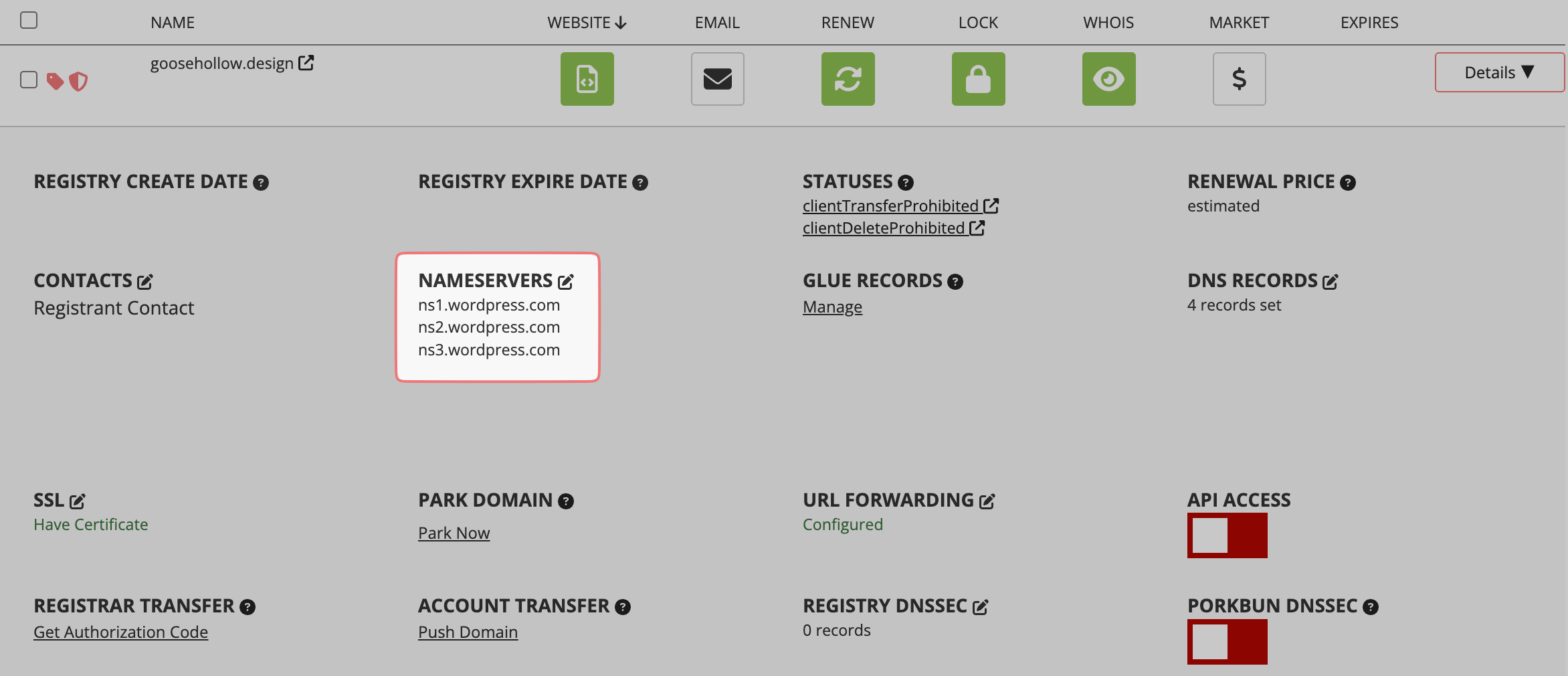Click the green padlock lock icon

pyautogui.click(x=978, y=79)
